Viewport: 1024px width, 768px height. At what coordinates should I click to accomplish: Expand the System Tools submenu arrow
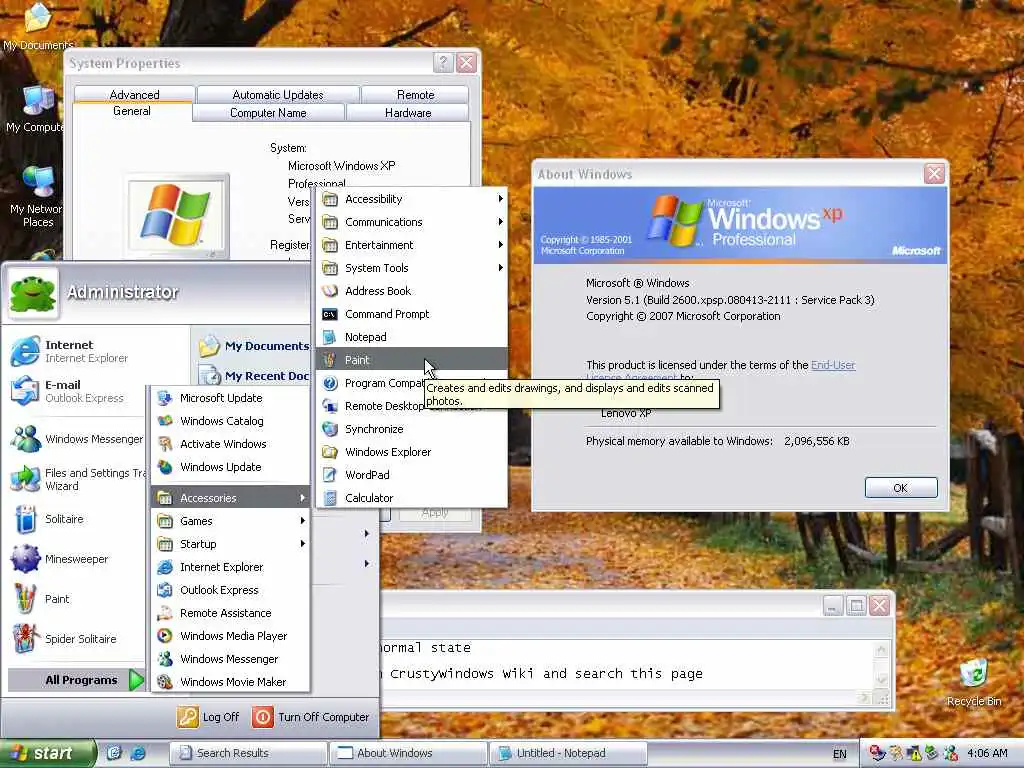[x=500, y=268]
